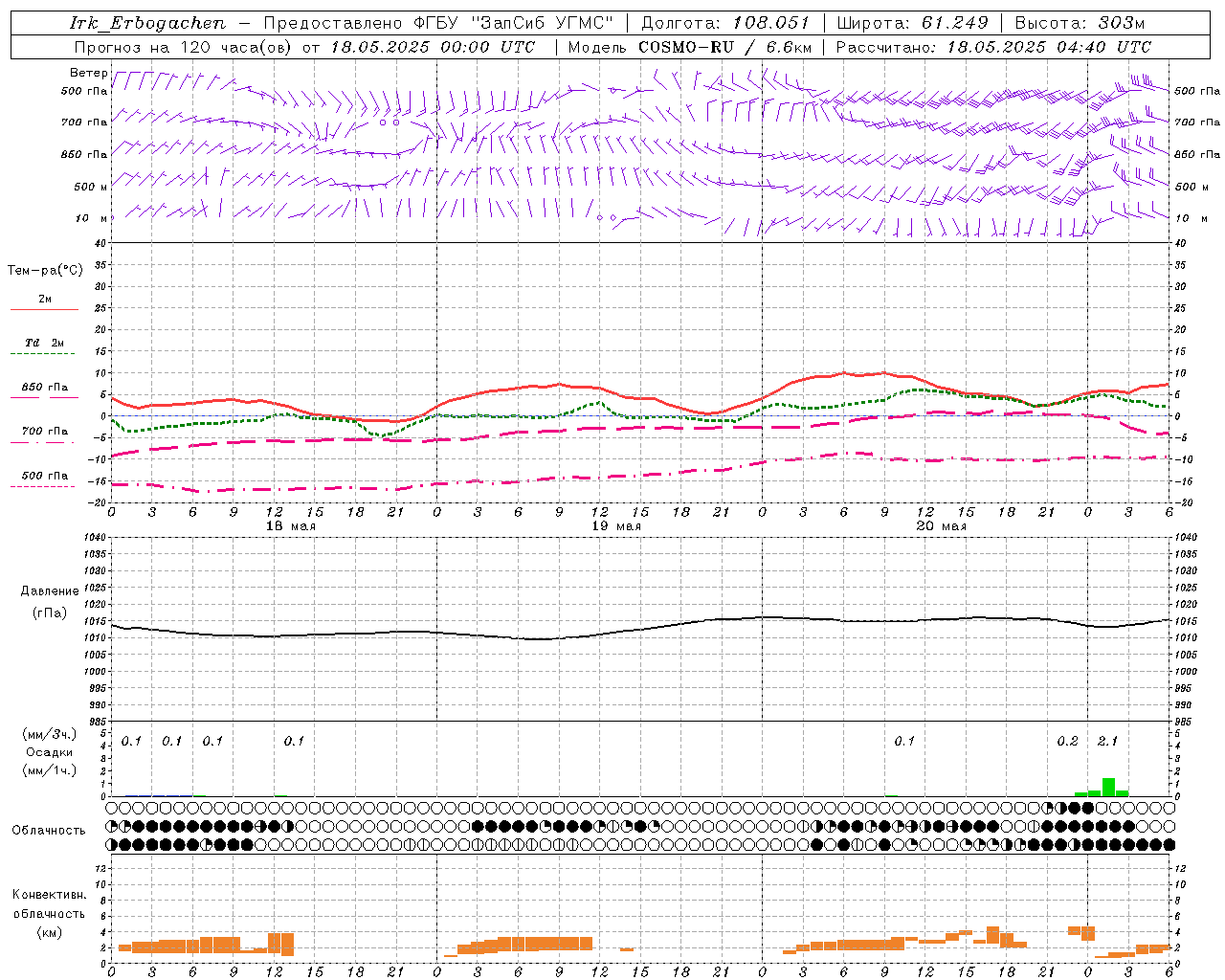This screenshot has height=980, width=1225.
Task: Click the latitude value 'Широта: 61.249'
Action: pos(912,23)
